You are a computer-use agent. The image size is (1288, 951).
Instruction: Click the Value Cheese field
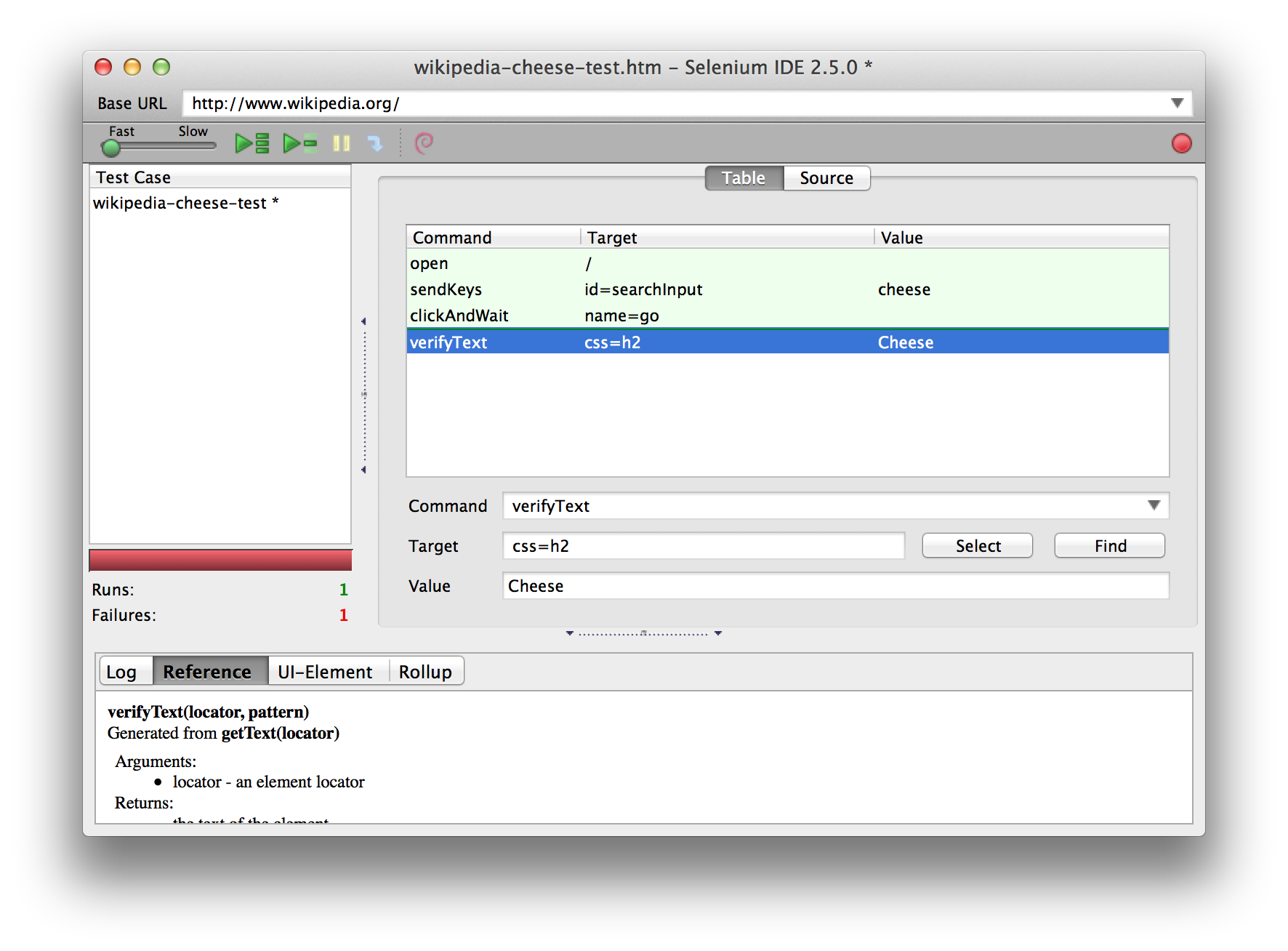(835, 586)
